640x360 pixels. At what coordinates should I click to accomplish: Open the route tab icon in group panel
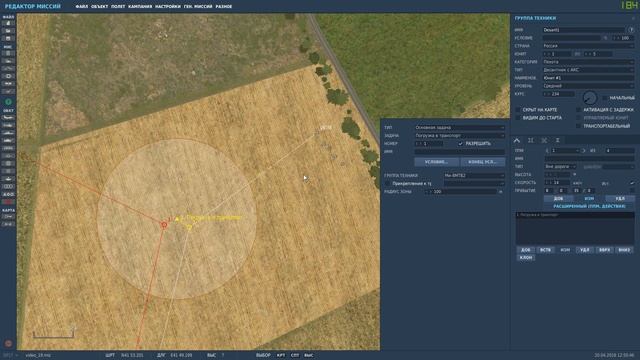pos(517,140)
